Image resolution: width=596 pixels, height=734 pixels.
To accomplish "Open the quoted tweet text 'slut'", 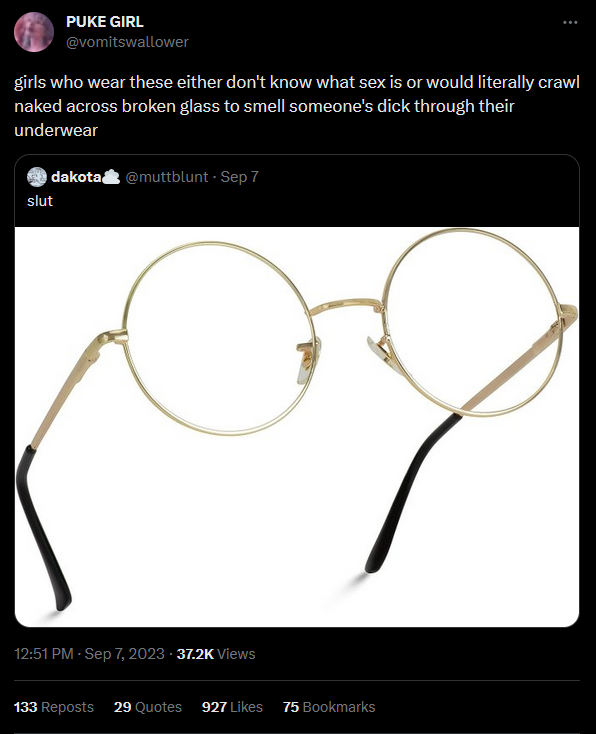I will (x=40, y=201).
